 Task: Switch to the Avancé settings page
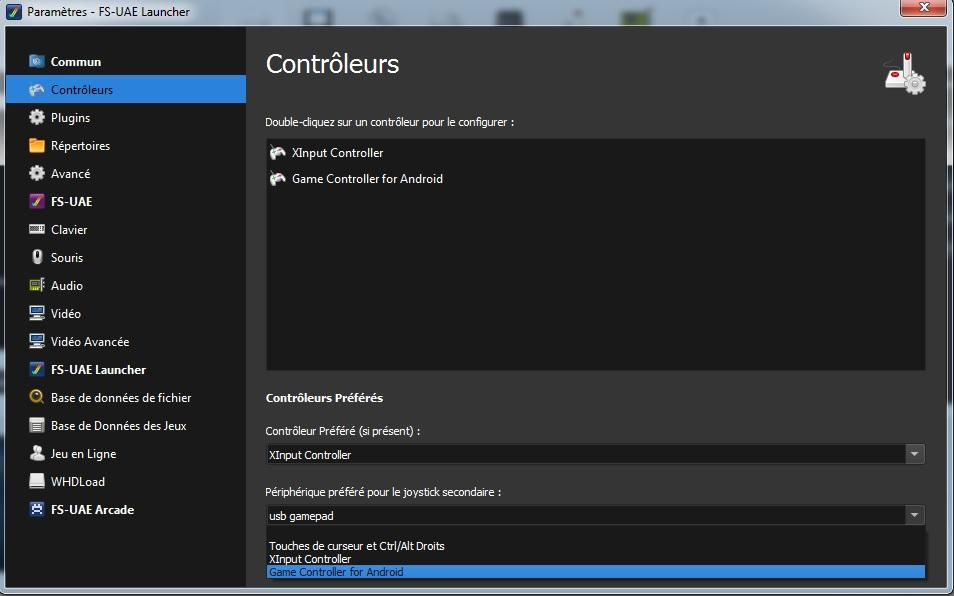(x=126, y=173)
